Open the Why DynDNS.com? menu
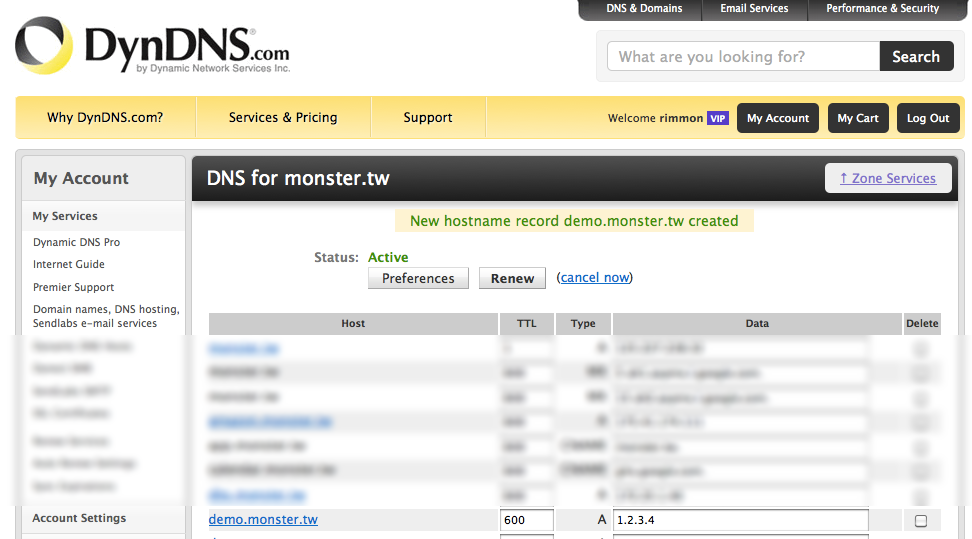 105,117
